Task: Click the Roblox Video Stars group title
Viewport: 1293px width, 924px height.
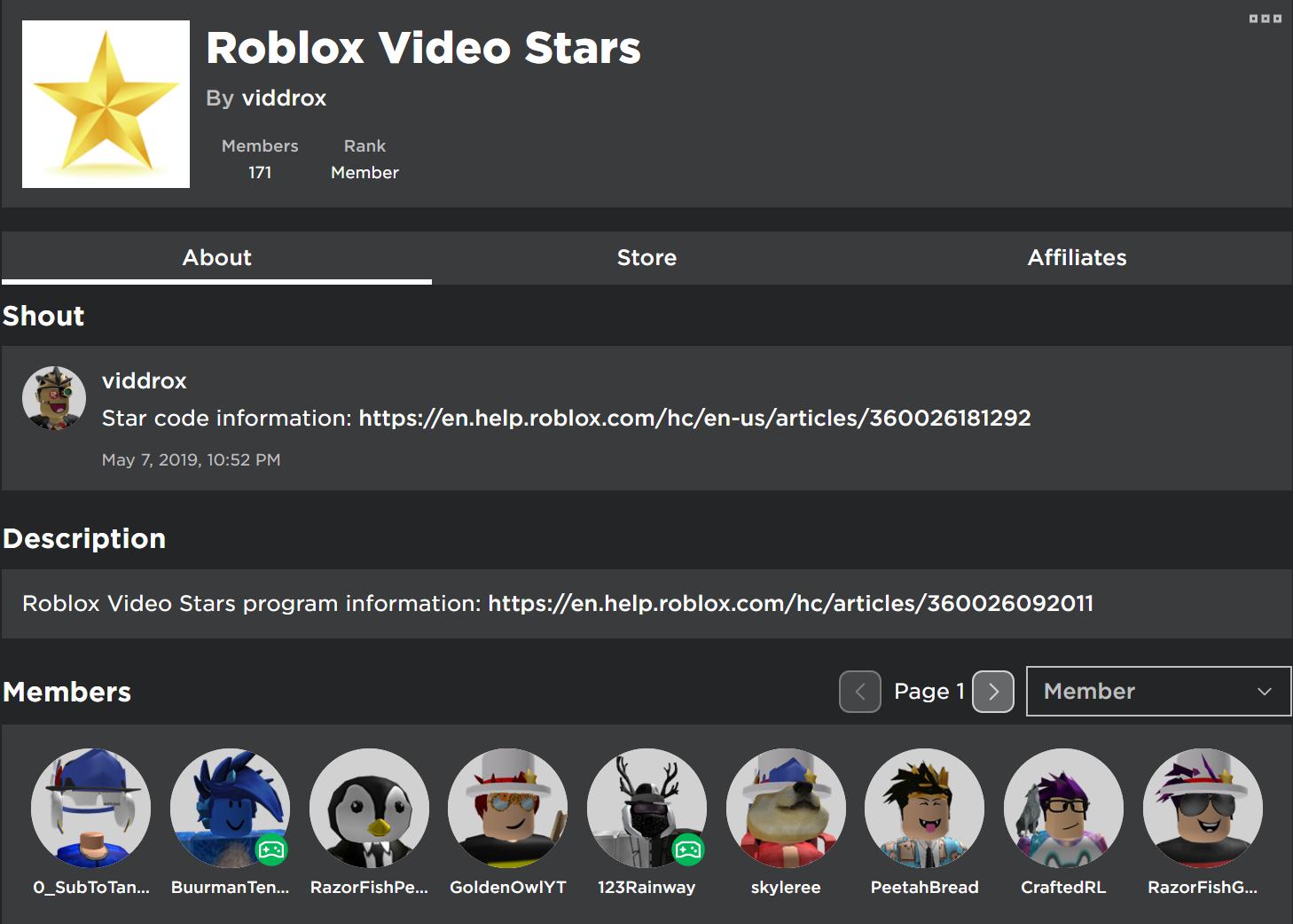Action: click(x=423, y=48)
